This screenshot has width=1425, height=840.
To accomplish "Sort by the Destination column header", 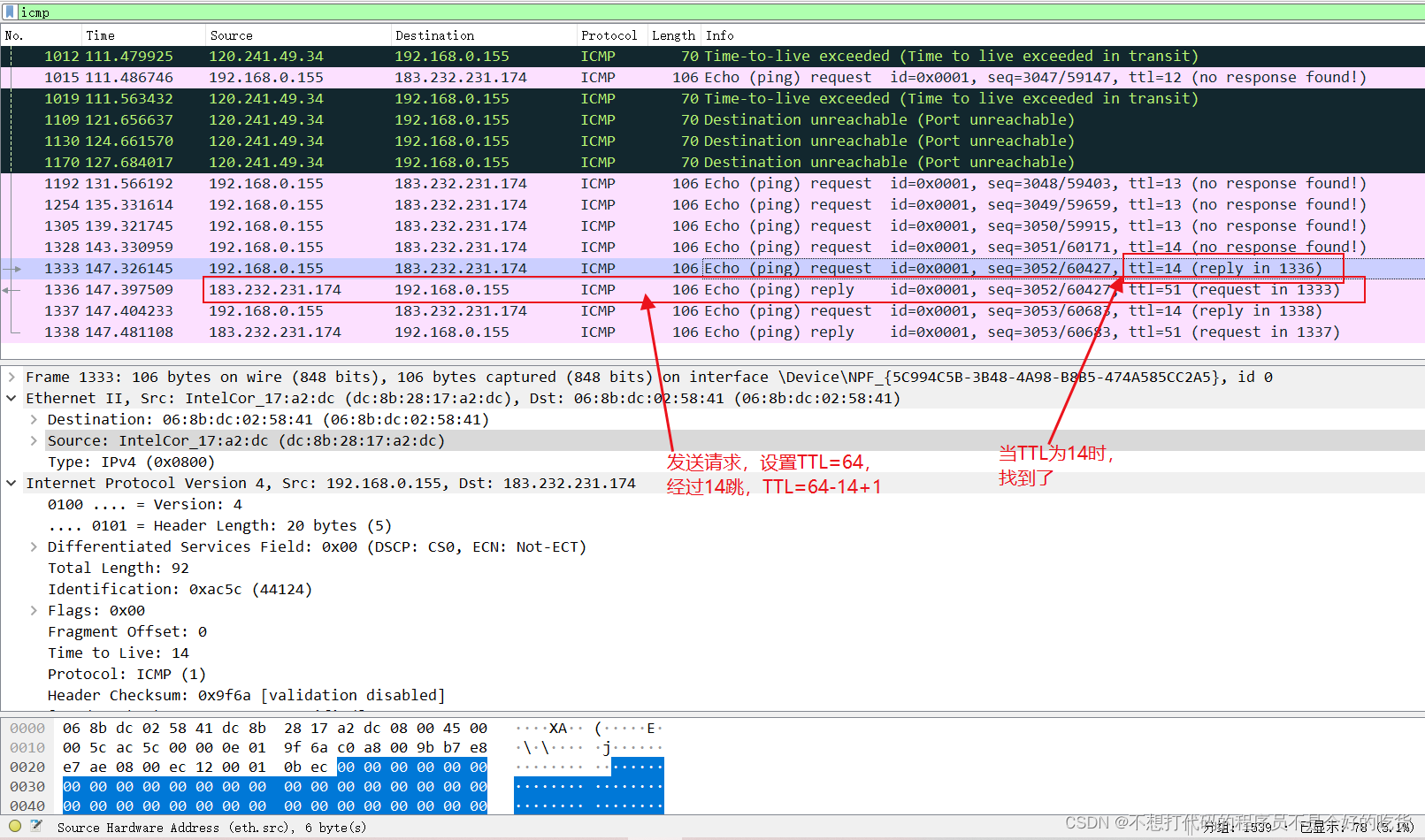I will [483, 35].
